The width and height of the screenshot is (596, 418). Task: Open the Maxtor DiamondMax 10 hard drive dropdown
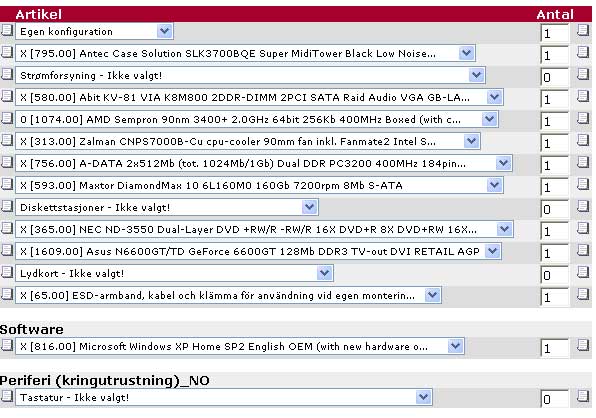point(259,185)
